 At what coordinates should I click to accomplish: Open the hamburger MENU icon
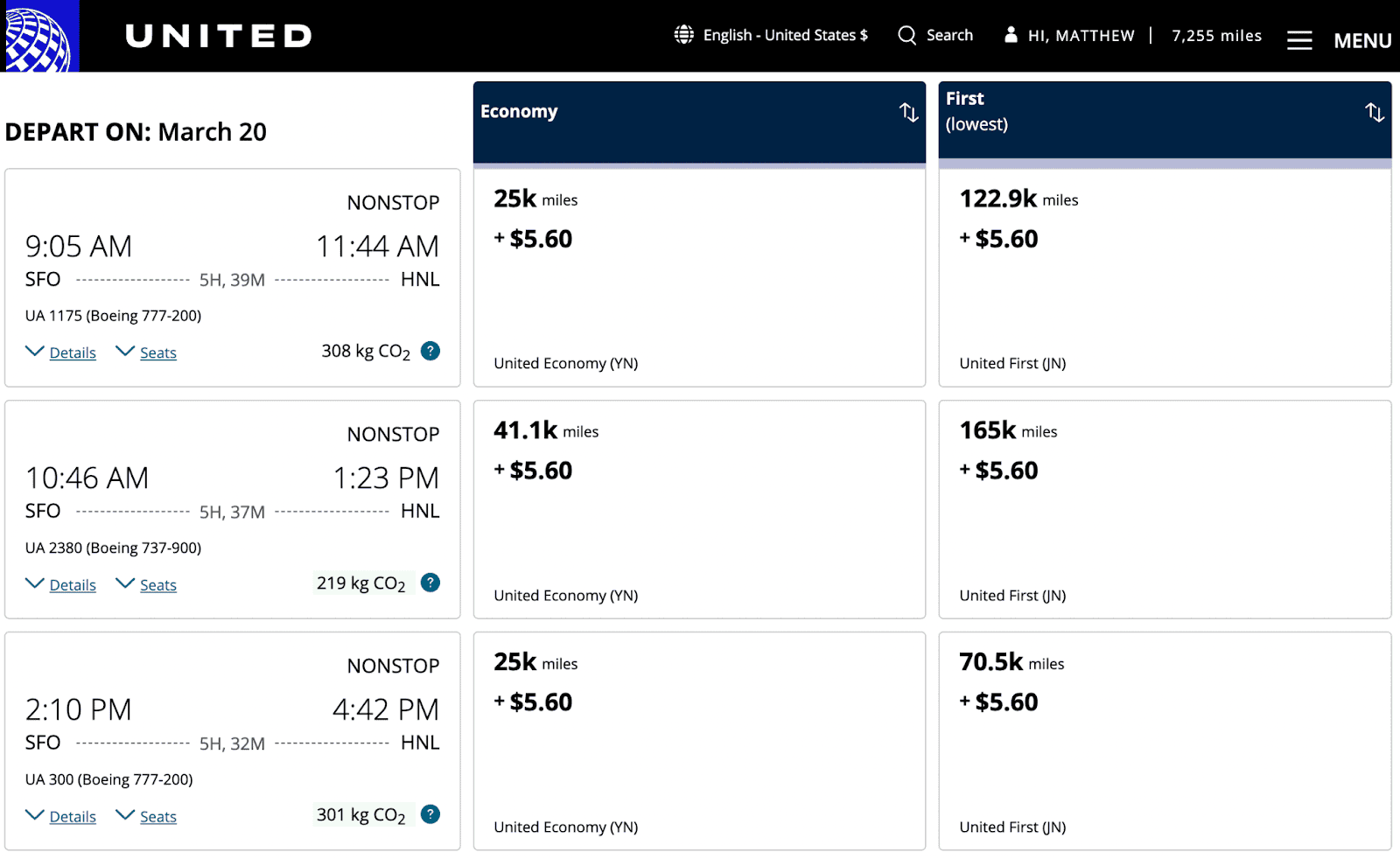pyautogui.click(x=1299, y=40)
